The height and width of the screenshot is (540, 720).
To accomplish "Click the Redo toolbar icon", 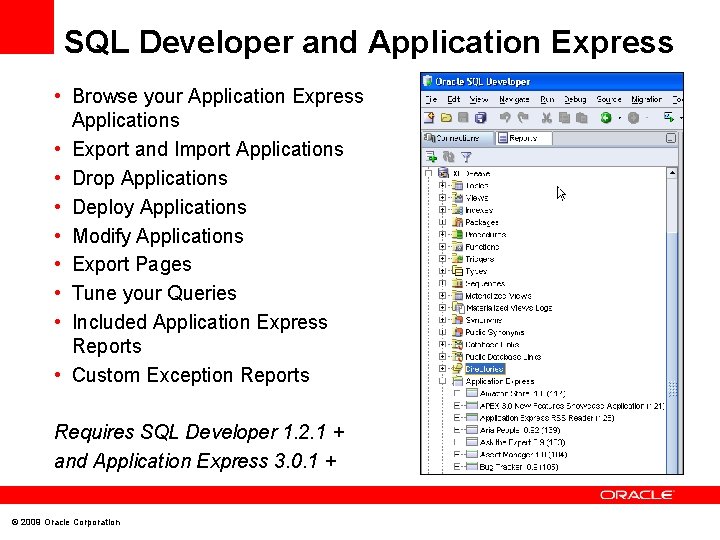I will [523, 118].
